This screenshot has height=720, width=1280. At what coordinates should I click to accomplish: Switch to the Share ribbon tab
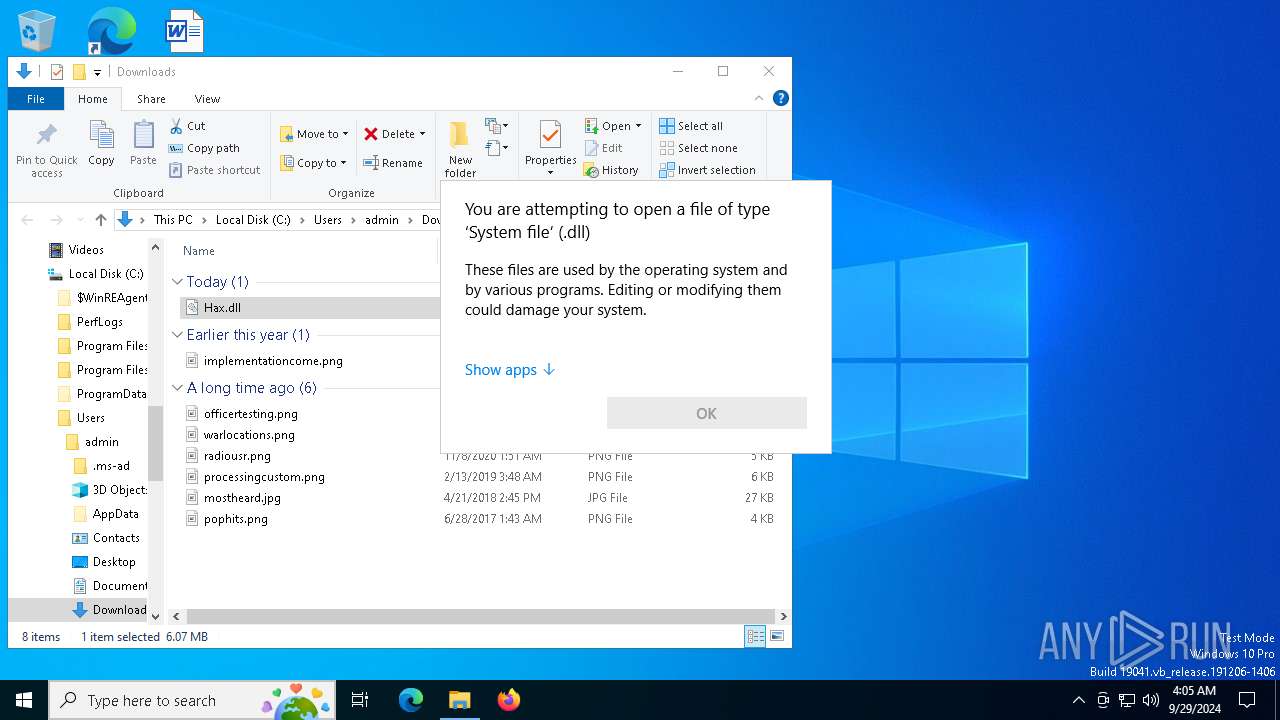click(151, 99)
